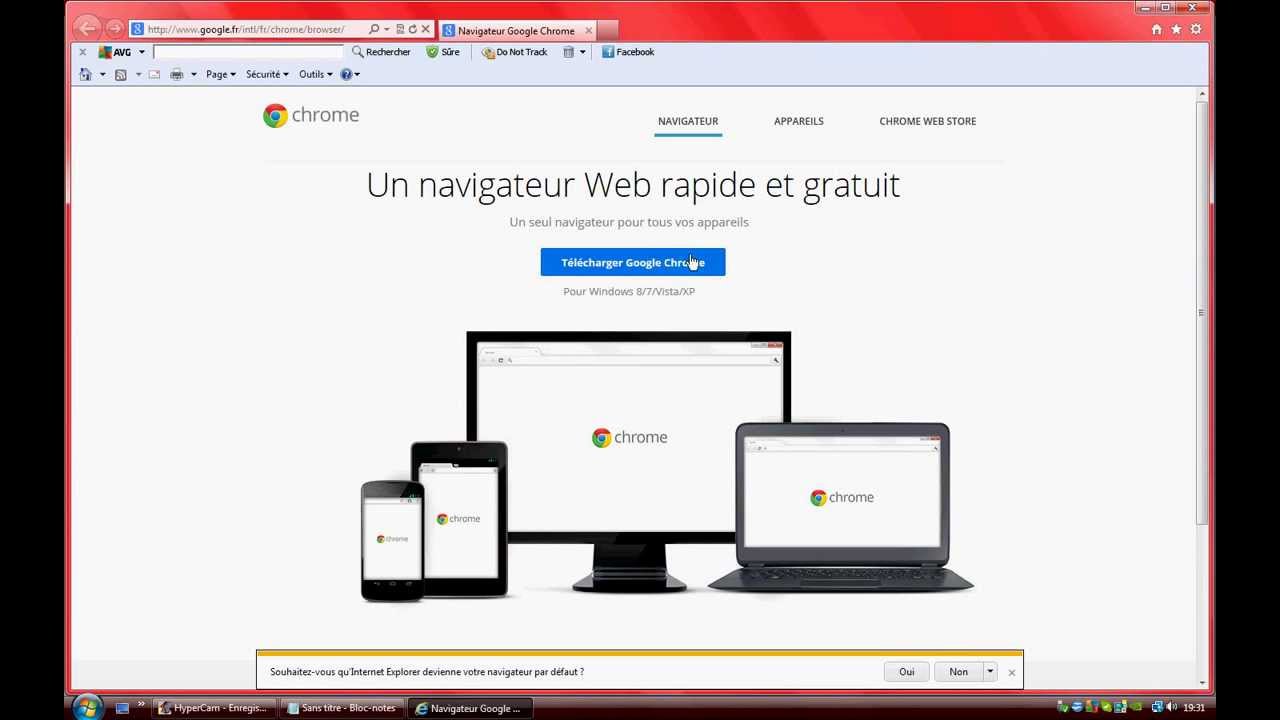
Task: Click the smartphone Chrome illustration
Action: pyautogui.click(x=392, y=540)
